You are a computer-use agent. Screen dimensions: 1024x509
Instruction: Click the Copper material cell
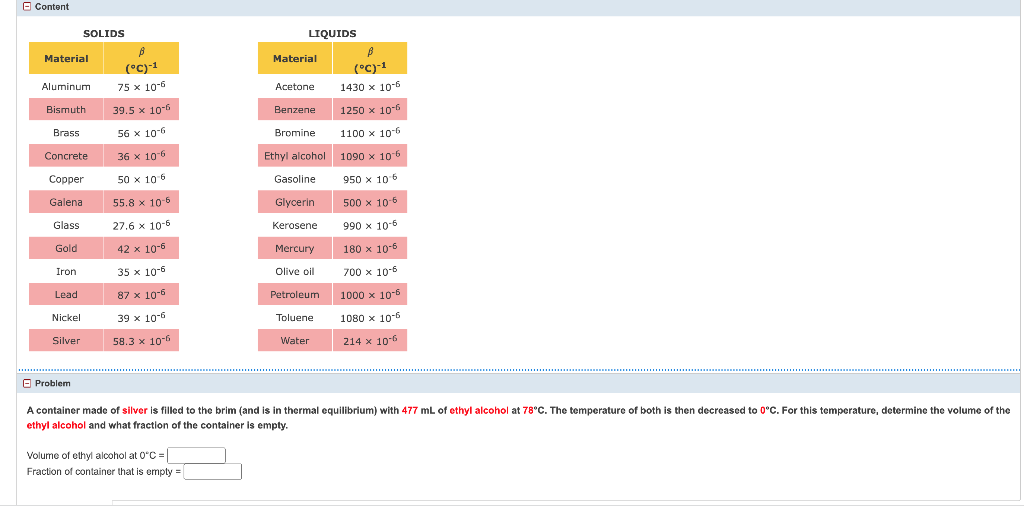tap(66, 179)
